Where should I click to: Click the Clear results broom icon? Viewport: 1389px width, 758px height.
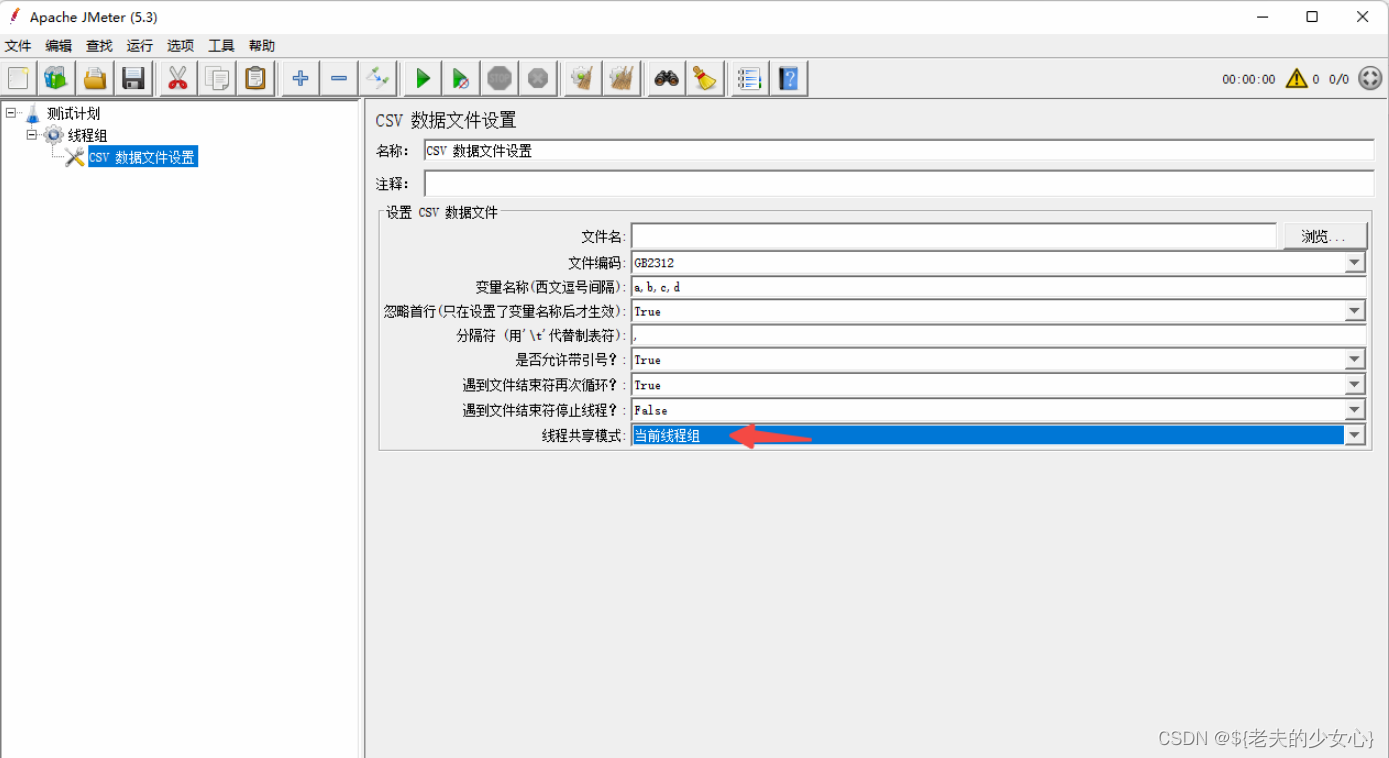pyautogui.click(x=583, y=78)
